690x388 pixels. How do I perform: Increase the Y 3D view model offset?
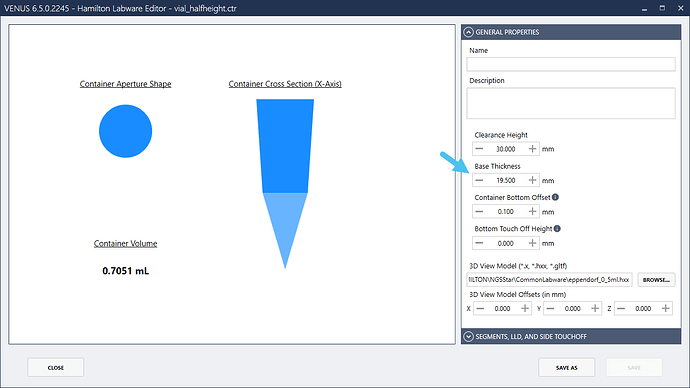tap(595, 308)
